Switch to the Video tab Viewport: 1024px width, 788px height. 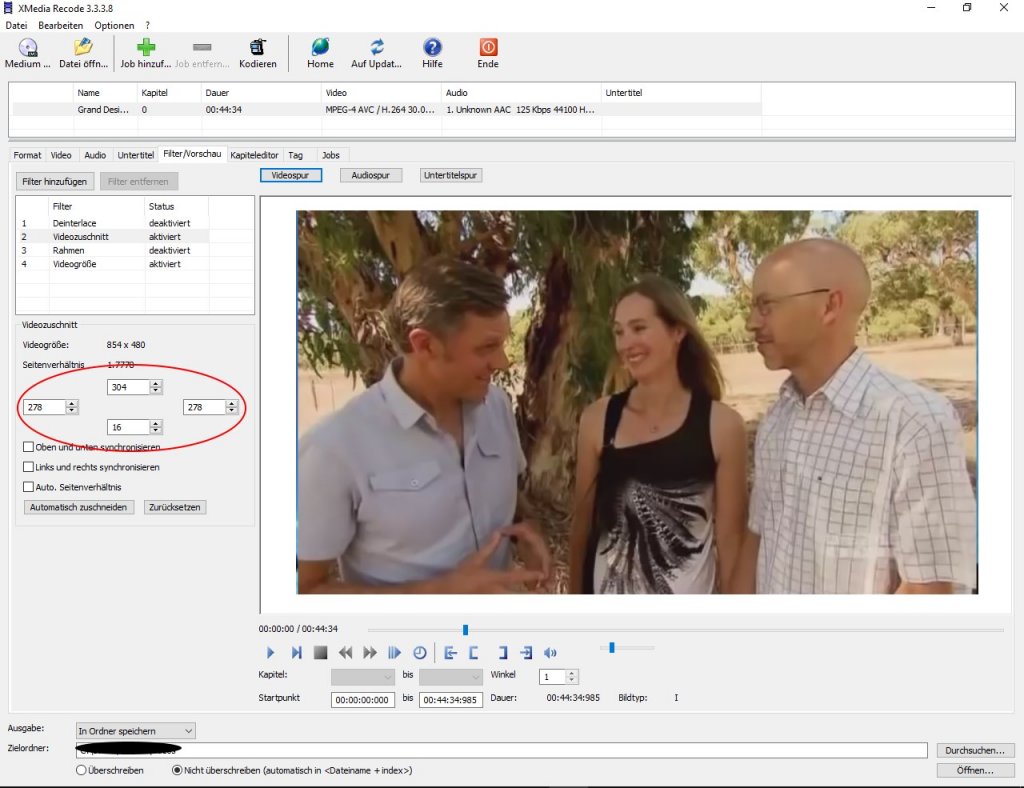tap(61, 155)
